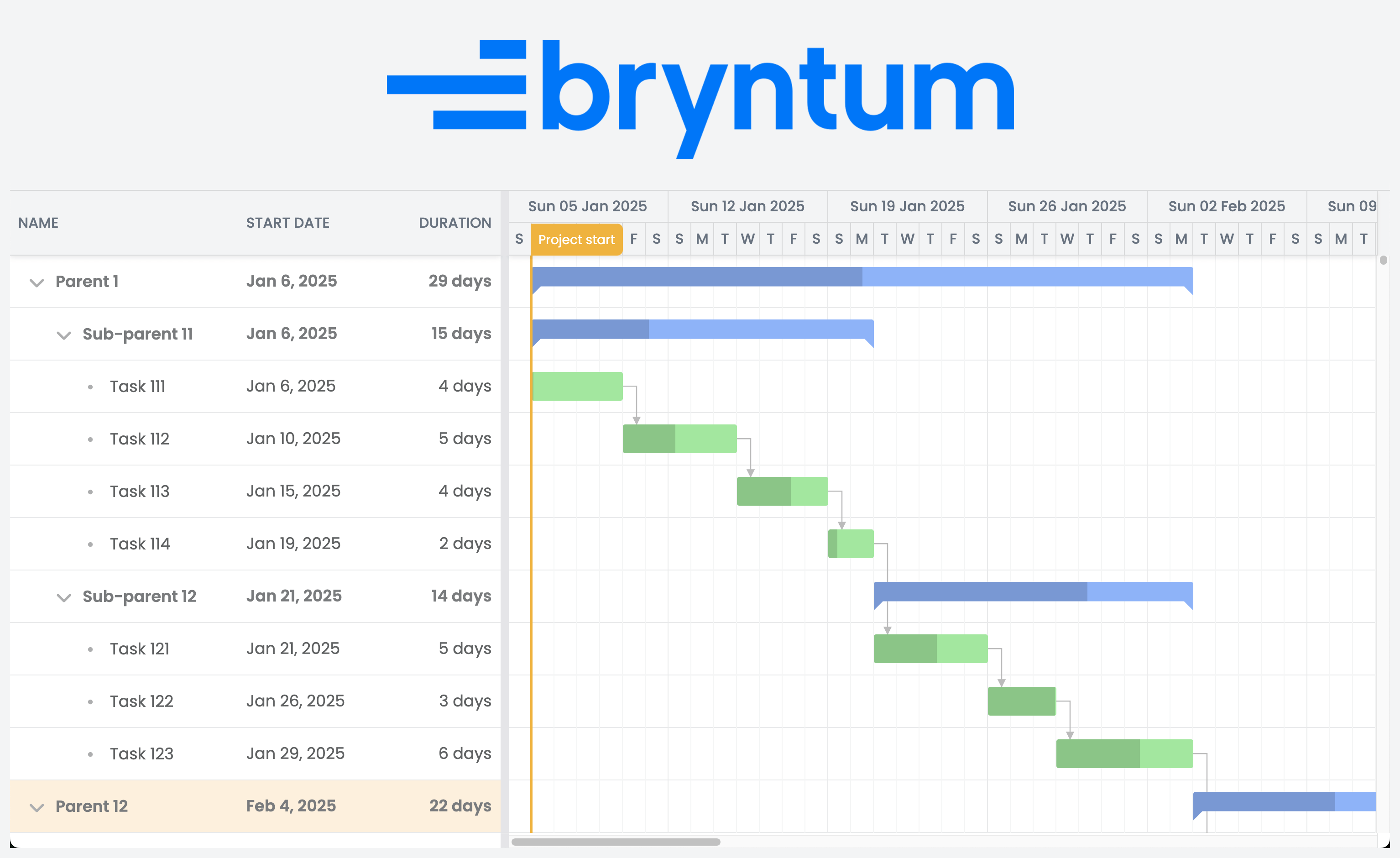This screenshot has width=1400, height=858.
Task: Click the leaf icon beside Task 122
Action: (x=91, y=701)
